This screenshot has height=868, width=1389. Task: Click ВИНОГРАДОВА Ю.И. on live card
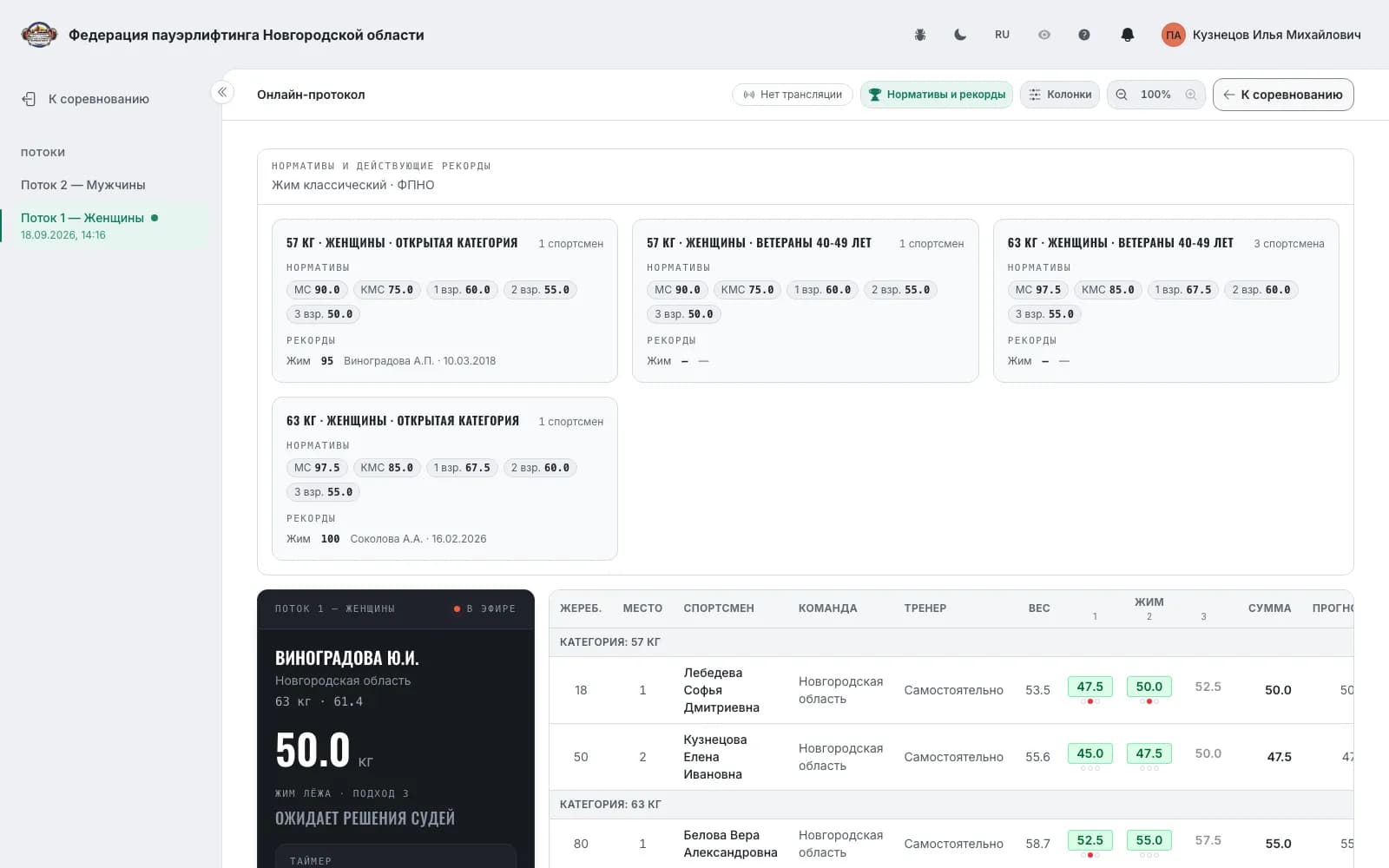347,658
